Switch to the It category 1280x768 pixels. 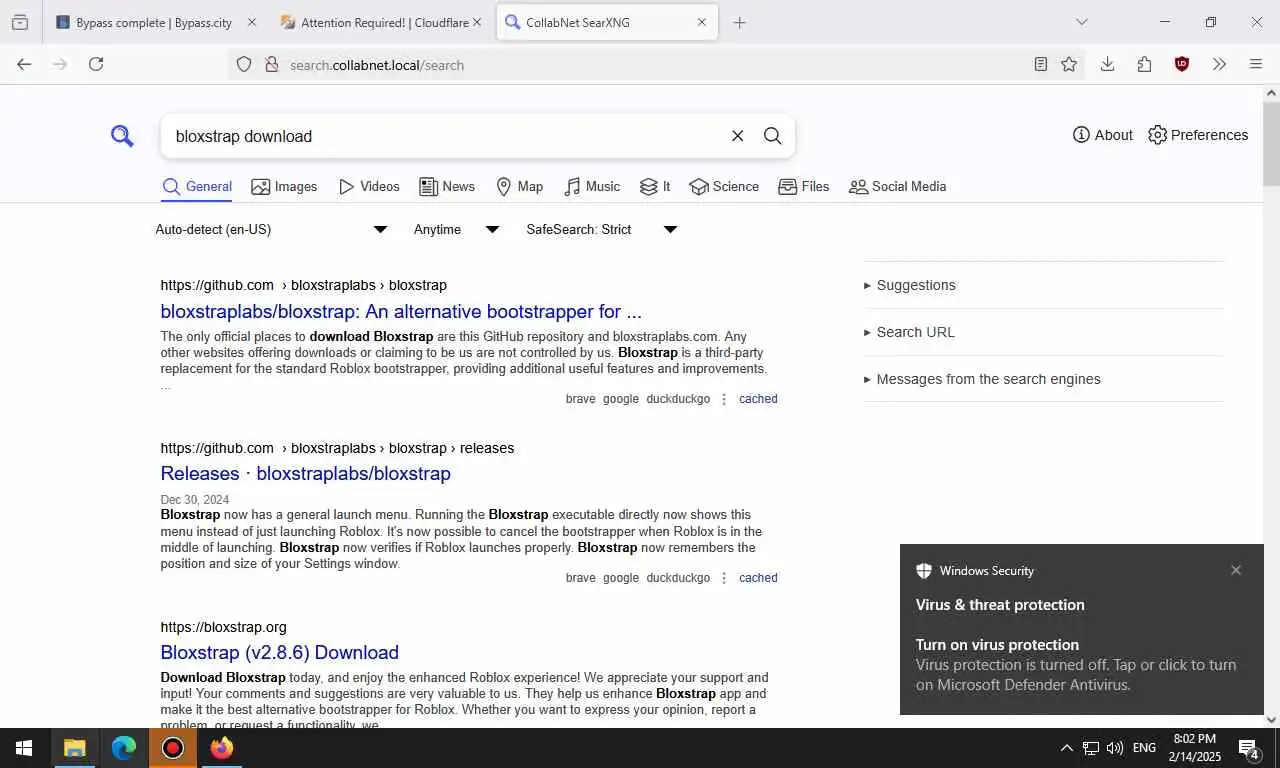655,186
